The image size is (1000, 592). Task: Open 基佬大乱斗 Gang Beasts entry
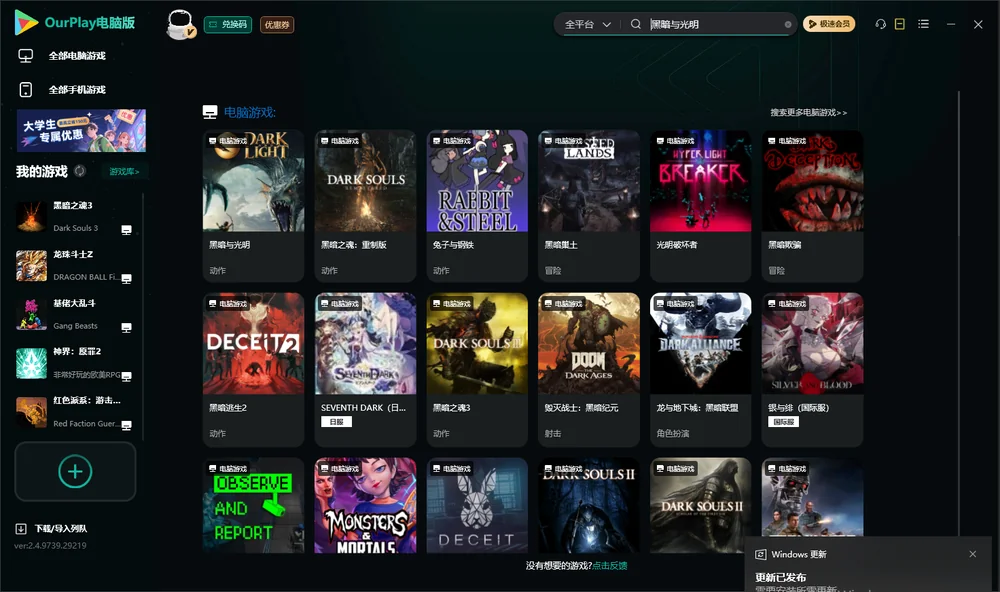tap(75, 314)
